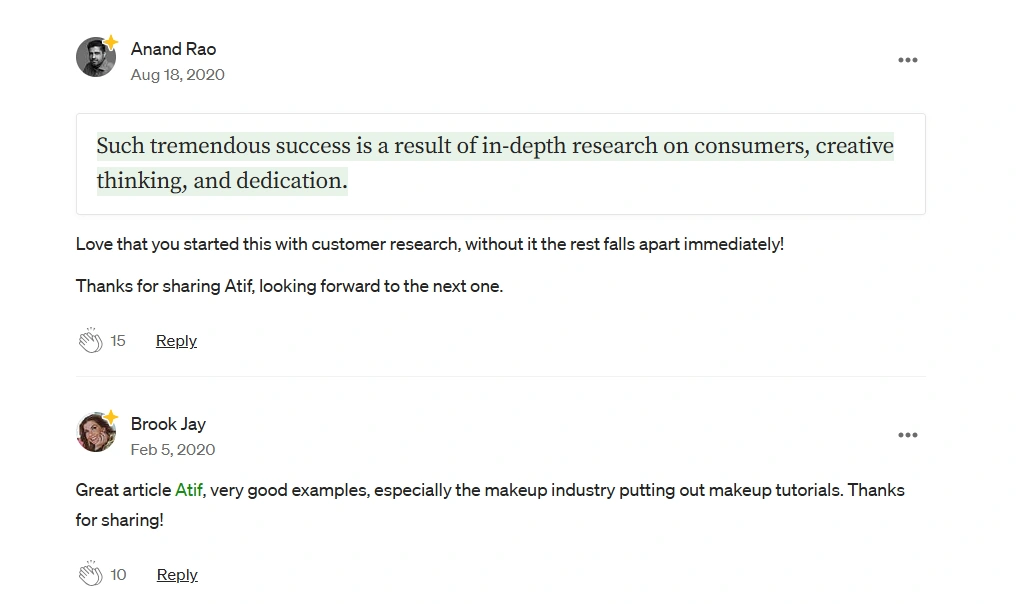This screenshot has height=604, width=1024.
Task: View the 10 claps count
Action: coord(118,575)
